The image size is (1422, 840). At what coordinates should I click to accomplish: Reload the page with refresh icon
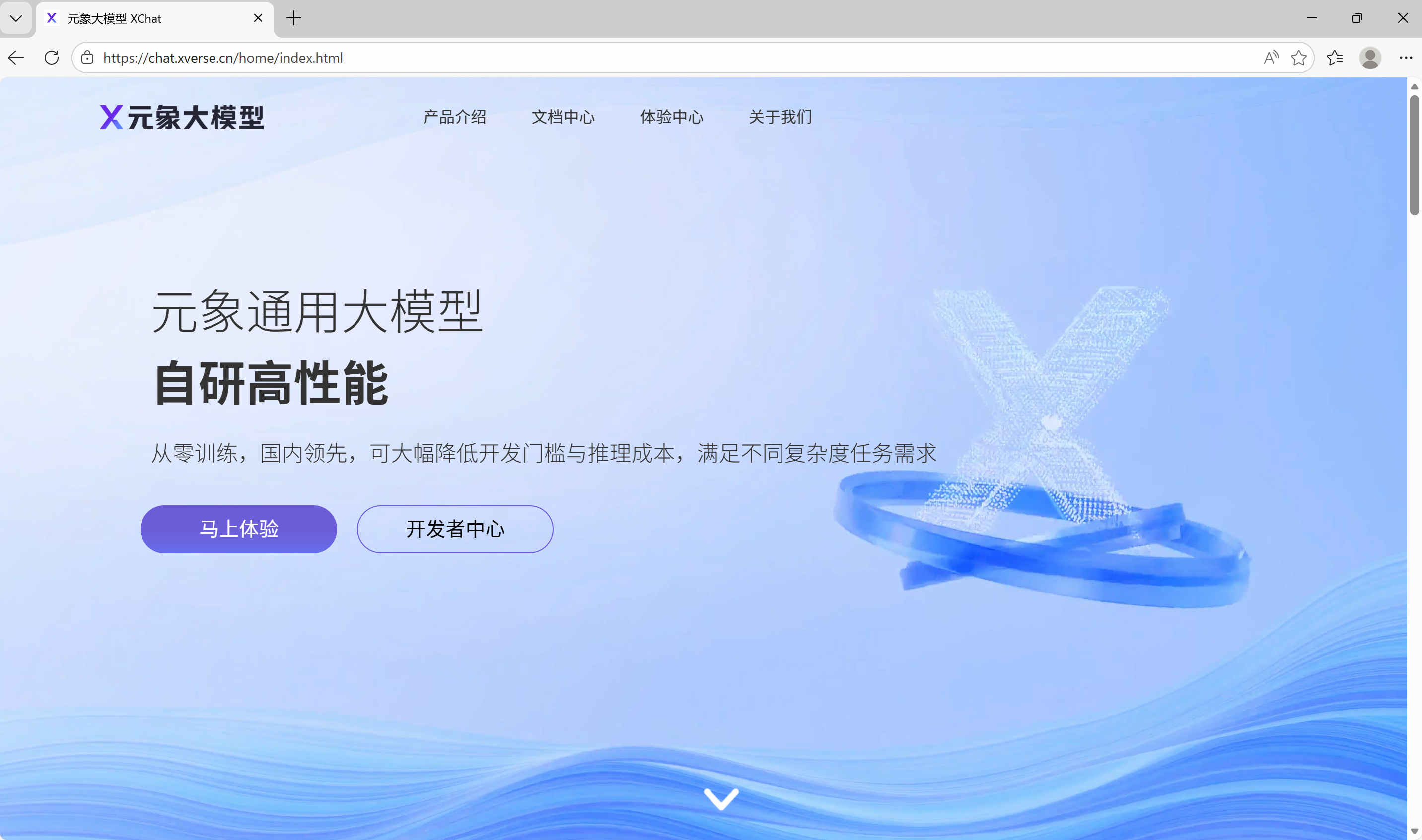(52, 57)
